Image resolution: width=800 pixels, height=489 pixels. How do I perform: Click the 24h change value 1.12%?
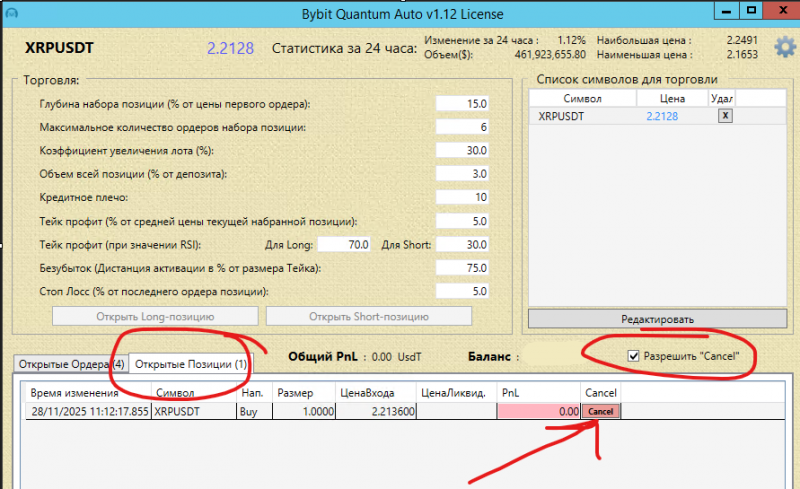pyautogui.click(x=571, y=40)
